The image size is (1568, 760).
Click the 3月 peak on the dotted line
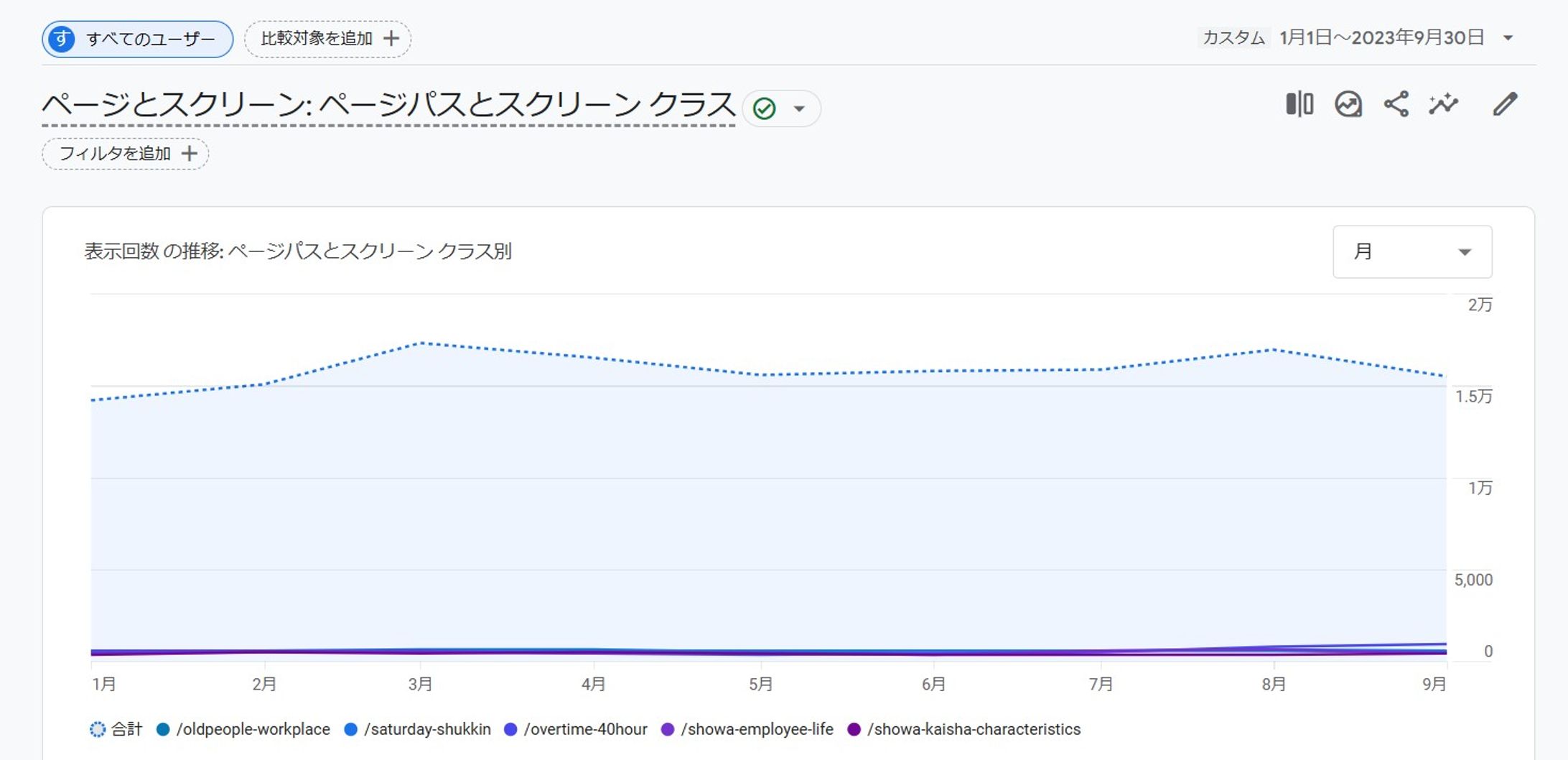click(422, 343)
